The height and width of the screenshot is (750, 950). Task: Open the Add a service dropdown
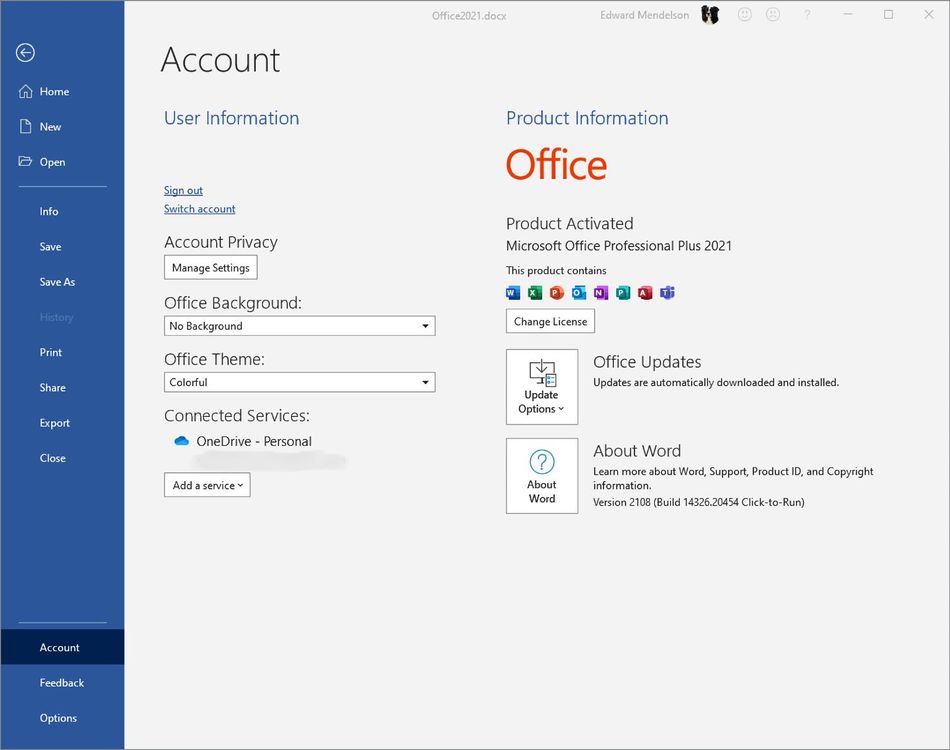click(207, 485)
